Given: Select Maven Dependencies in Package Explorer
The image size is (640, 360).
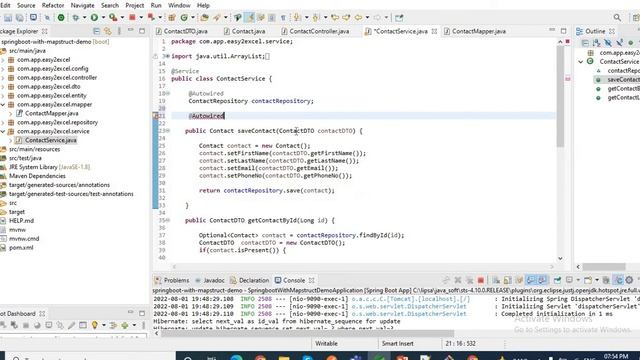Looking at the screenshot, I should 37,176.
